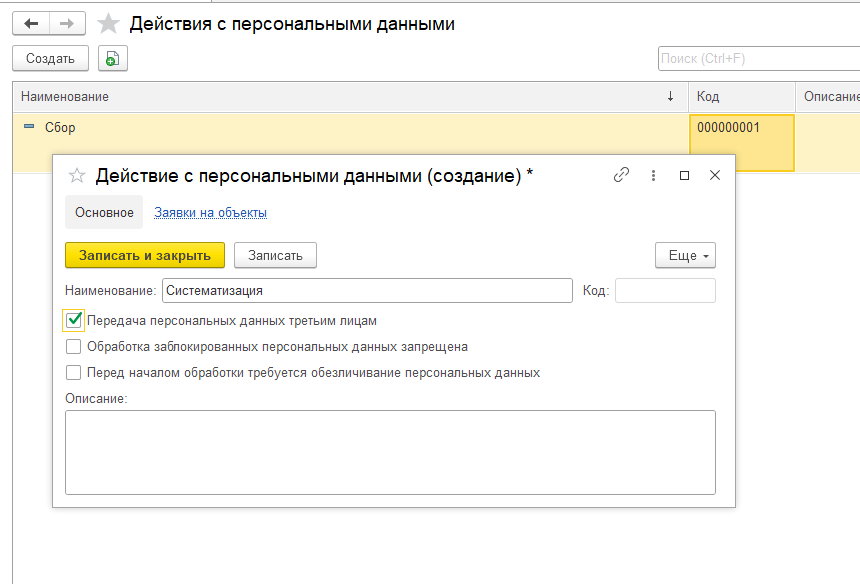Click the Создать button
The width and height of the screenshot is (860, 584).
[50, 59]
